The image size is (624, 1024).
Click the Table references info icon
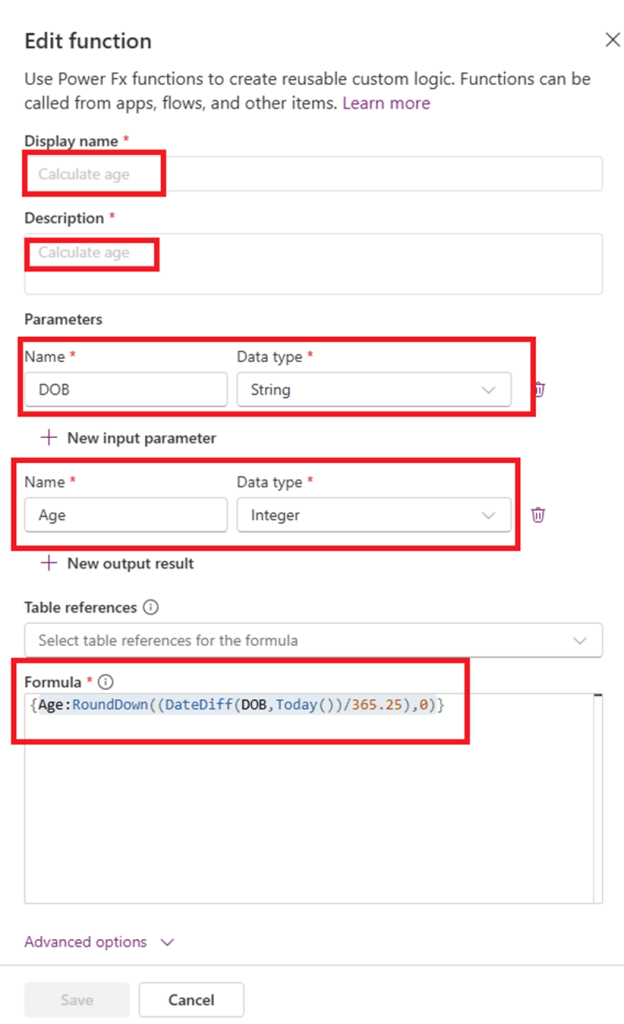point(151,607)
